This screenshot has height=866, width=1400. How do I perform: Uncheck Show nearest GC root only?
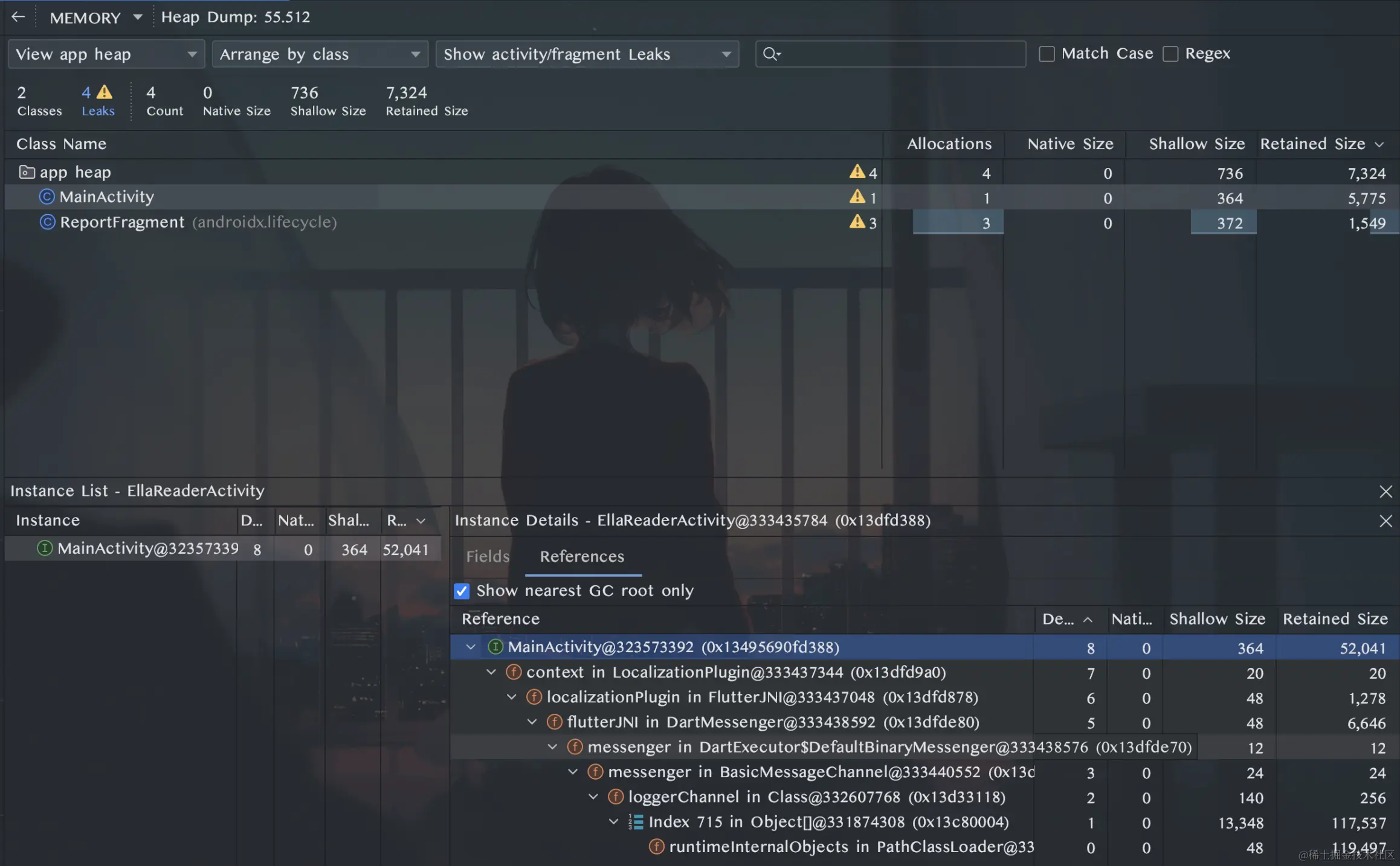(x=462, y=591)
